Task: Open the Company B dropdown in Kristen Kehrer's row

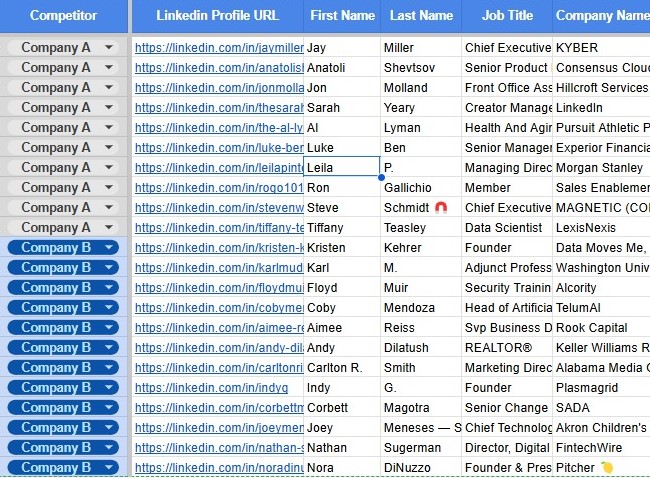Action: [109, 247]
